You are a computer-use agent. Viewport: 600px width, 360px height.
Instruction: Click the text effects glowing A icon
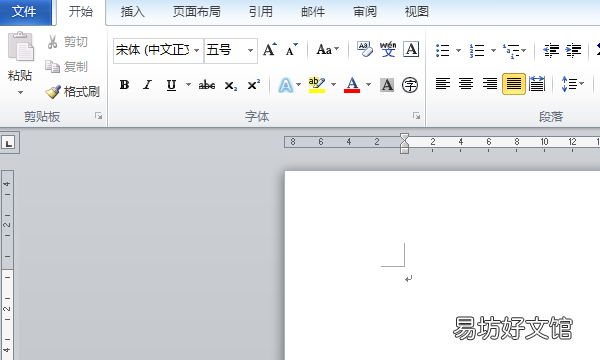[x=285, y=85]
